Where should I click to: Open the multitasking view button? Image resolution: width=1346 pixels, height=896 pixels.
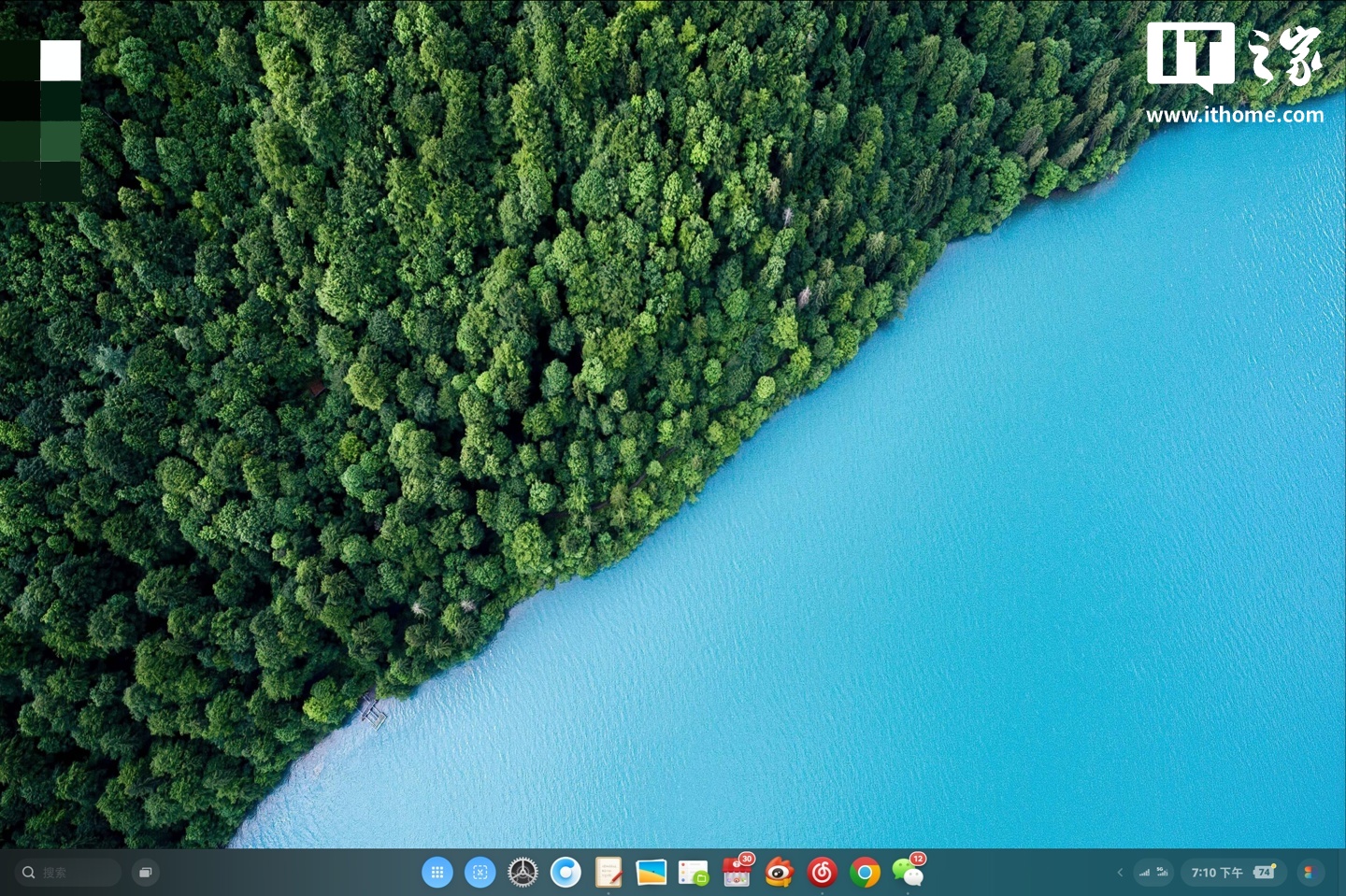[146, 873]
